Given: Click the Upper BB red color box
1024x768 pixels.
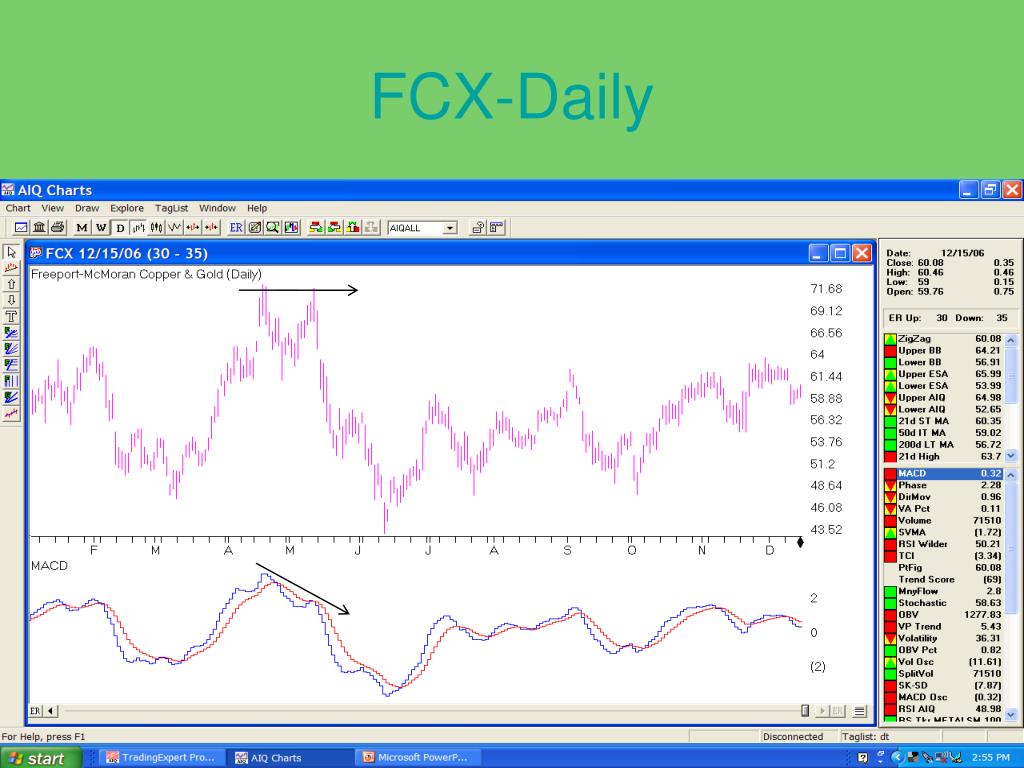Looking at the screenshot, I should [x=890, y=351].
